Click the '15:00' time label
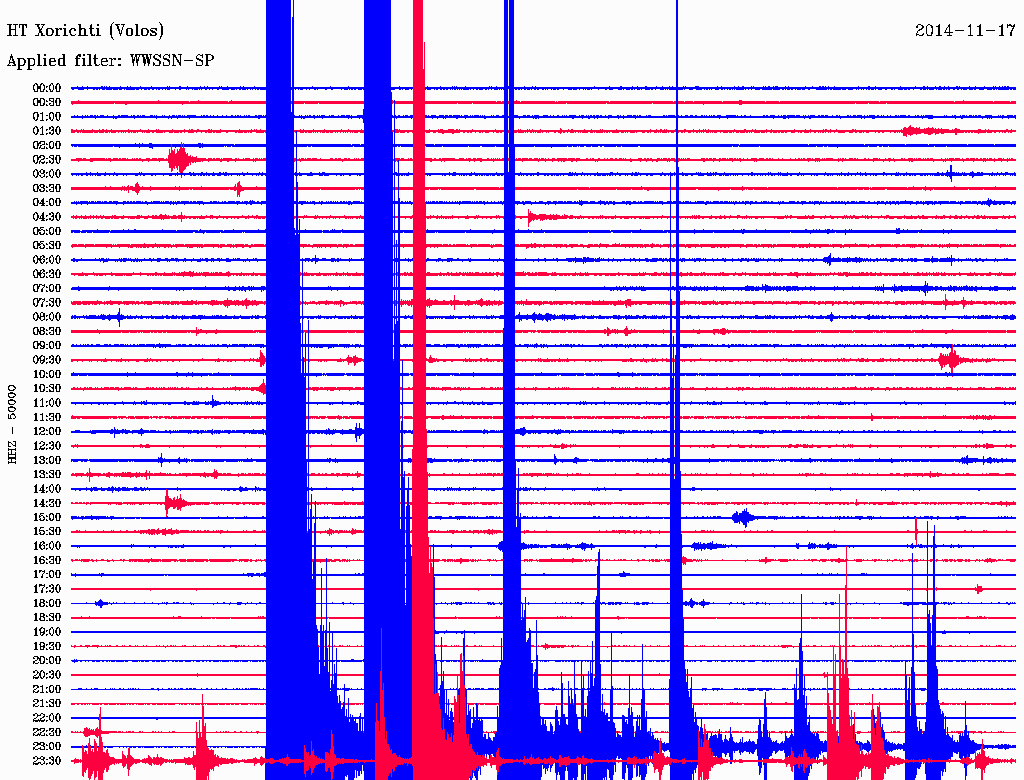Image resolution: width=1024 pixels, height=780 pixels. click(47, 517)
